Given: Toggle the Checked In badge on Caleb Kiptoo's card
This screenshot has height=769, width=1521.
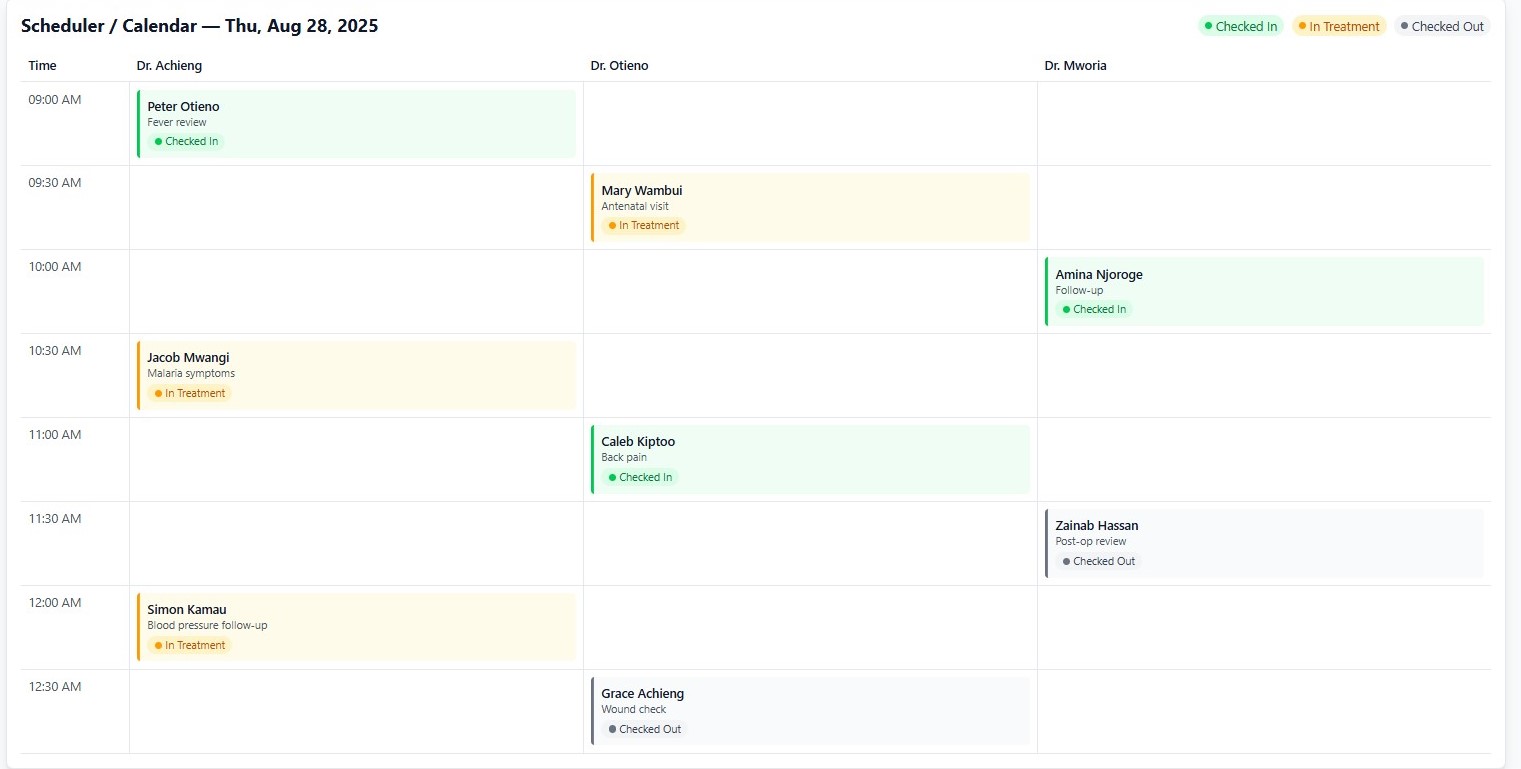Looking at the screenshot, I should coord(640,477).
